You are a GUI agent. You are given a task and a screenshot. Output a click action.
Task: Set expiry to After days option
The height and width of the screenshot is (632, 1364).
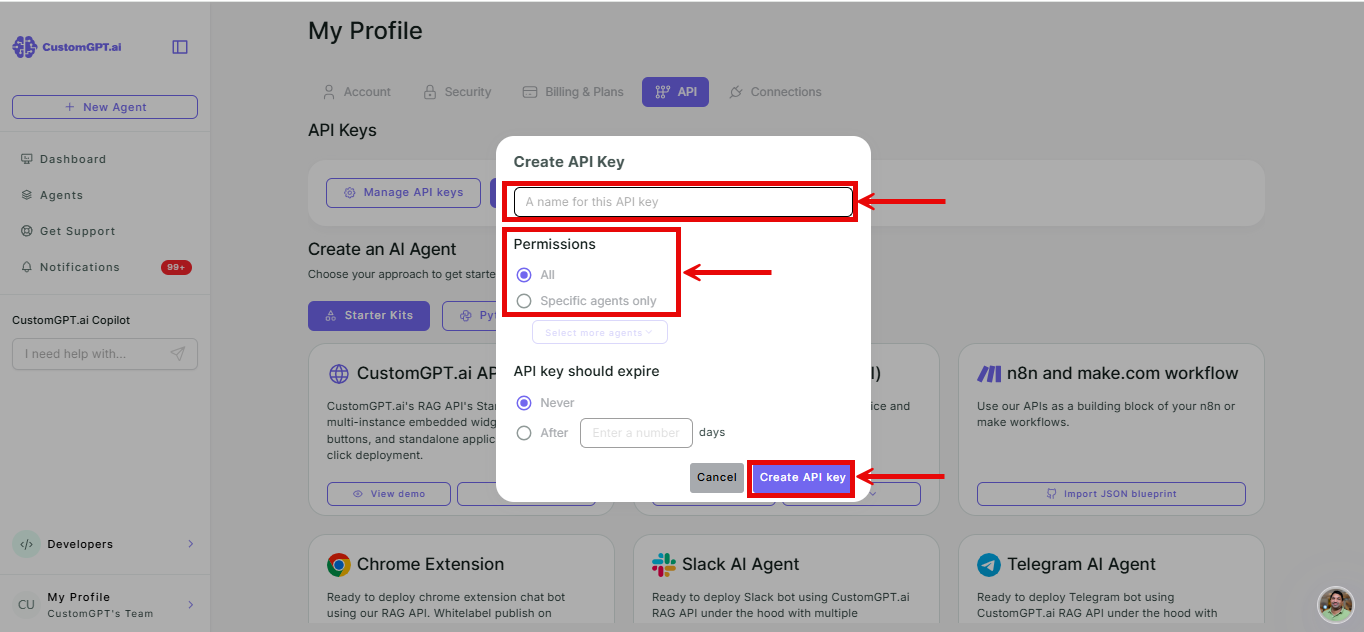click(x=524, y=433)
